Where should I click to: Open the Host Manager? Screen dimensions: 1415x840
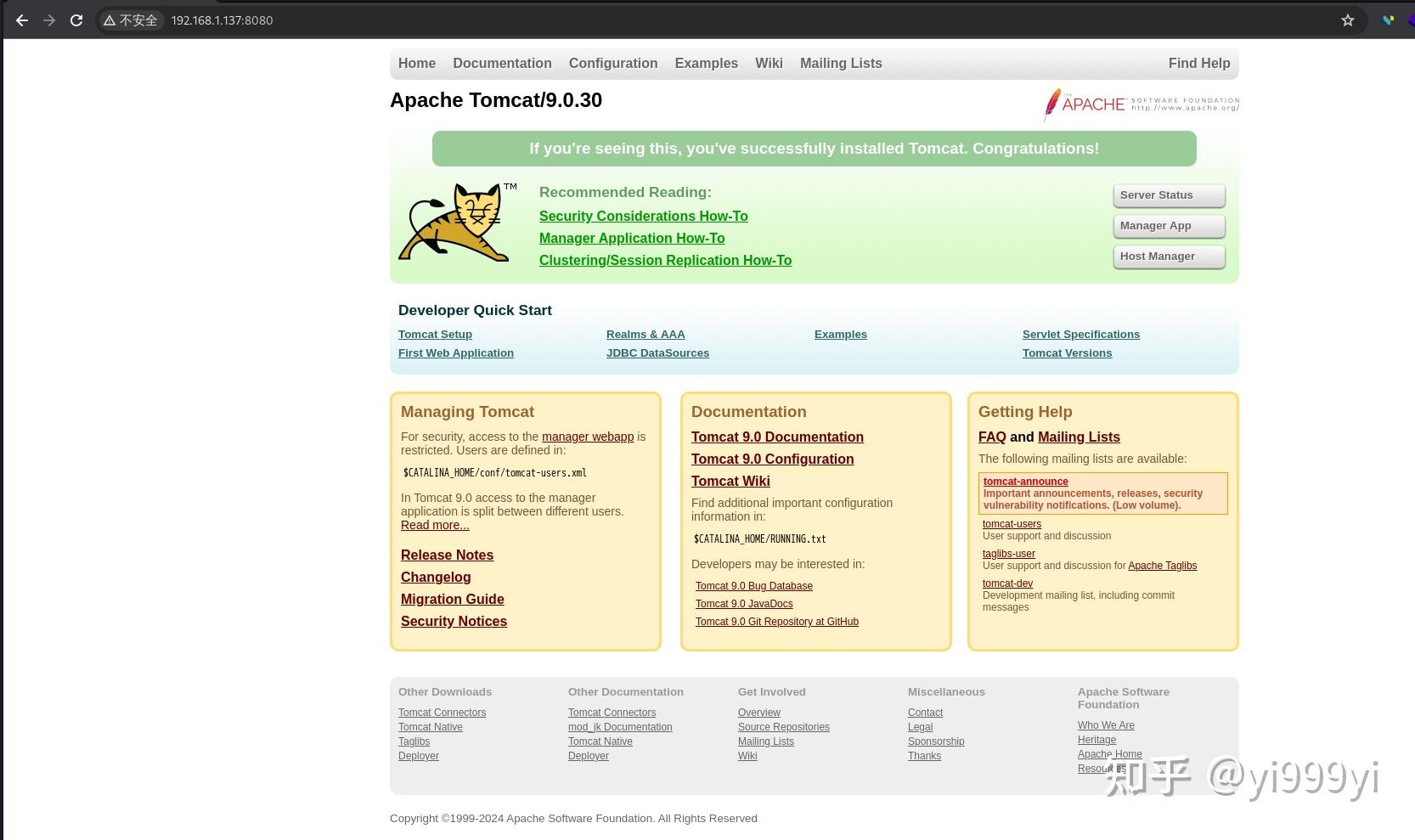1169,256
